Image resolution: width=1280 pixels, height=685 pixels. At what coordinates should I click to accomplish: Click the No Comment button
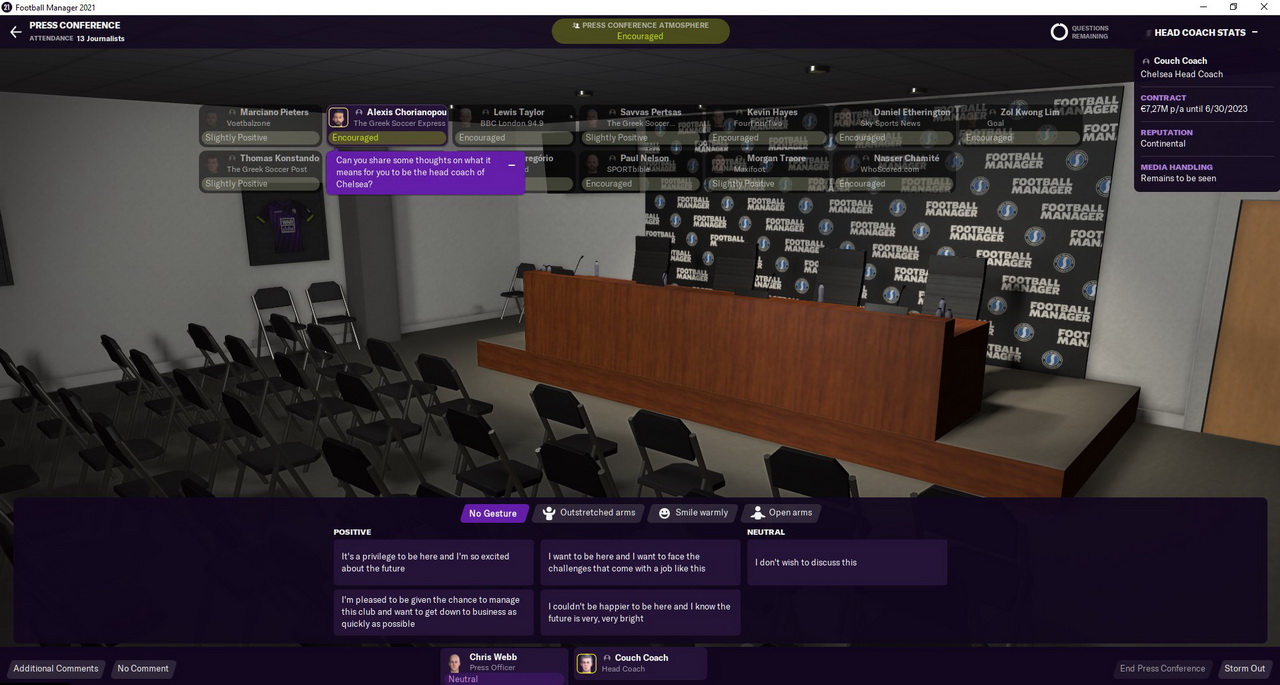pyautogui.click(x=143, y=668)
